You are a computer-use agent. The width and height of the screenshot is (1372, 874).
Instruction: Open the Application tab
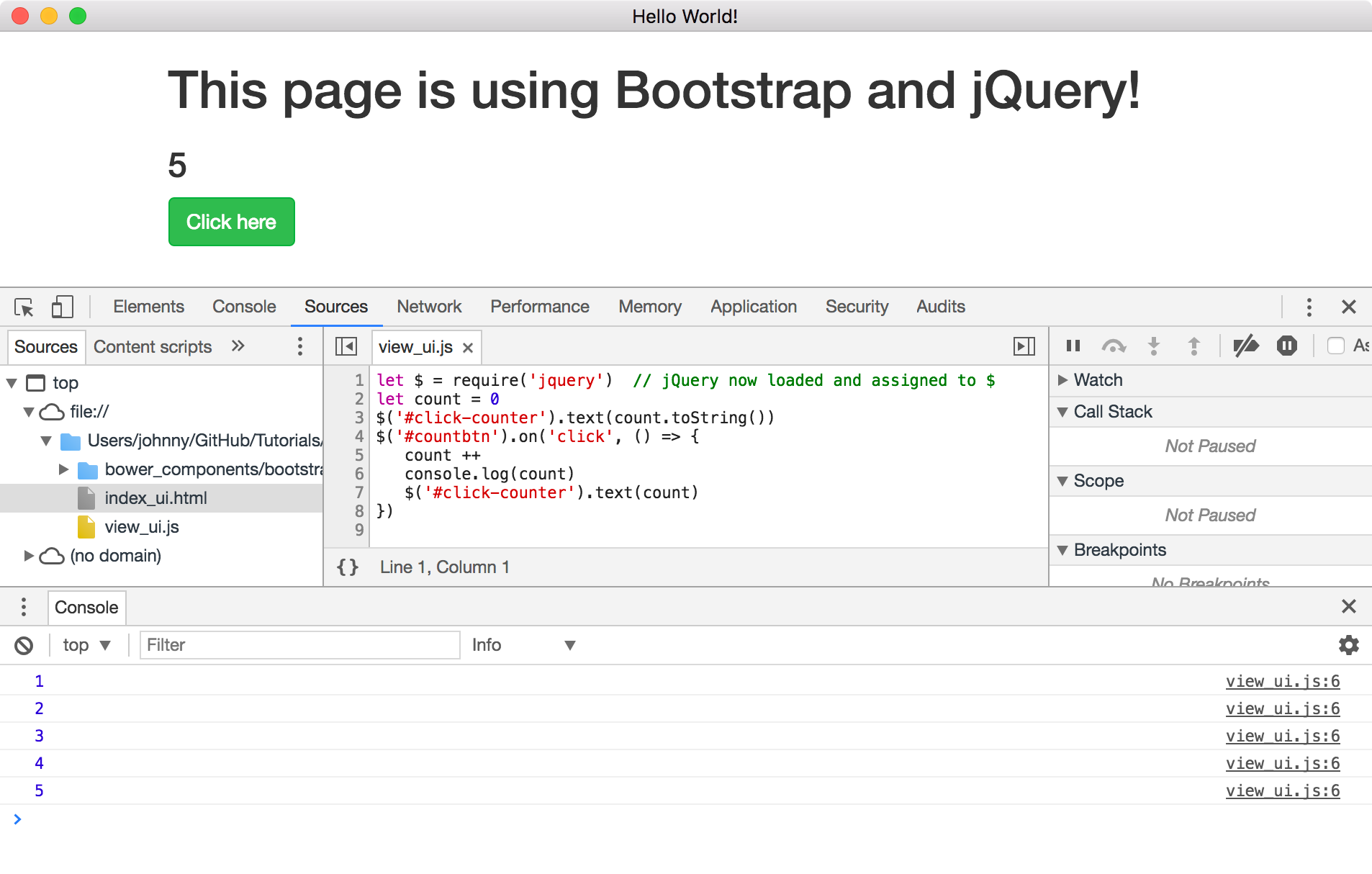[x=754, y=307]
